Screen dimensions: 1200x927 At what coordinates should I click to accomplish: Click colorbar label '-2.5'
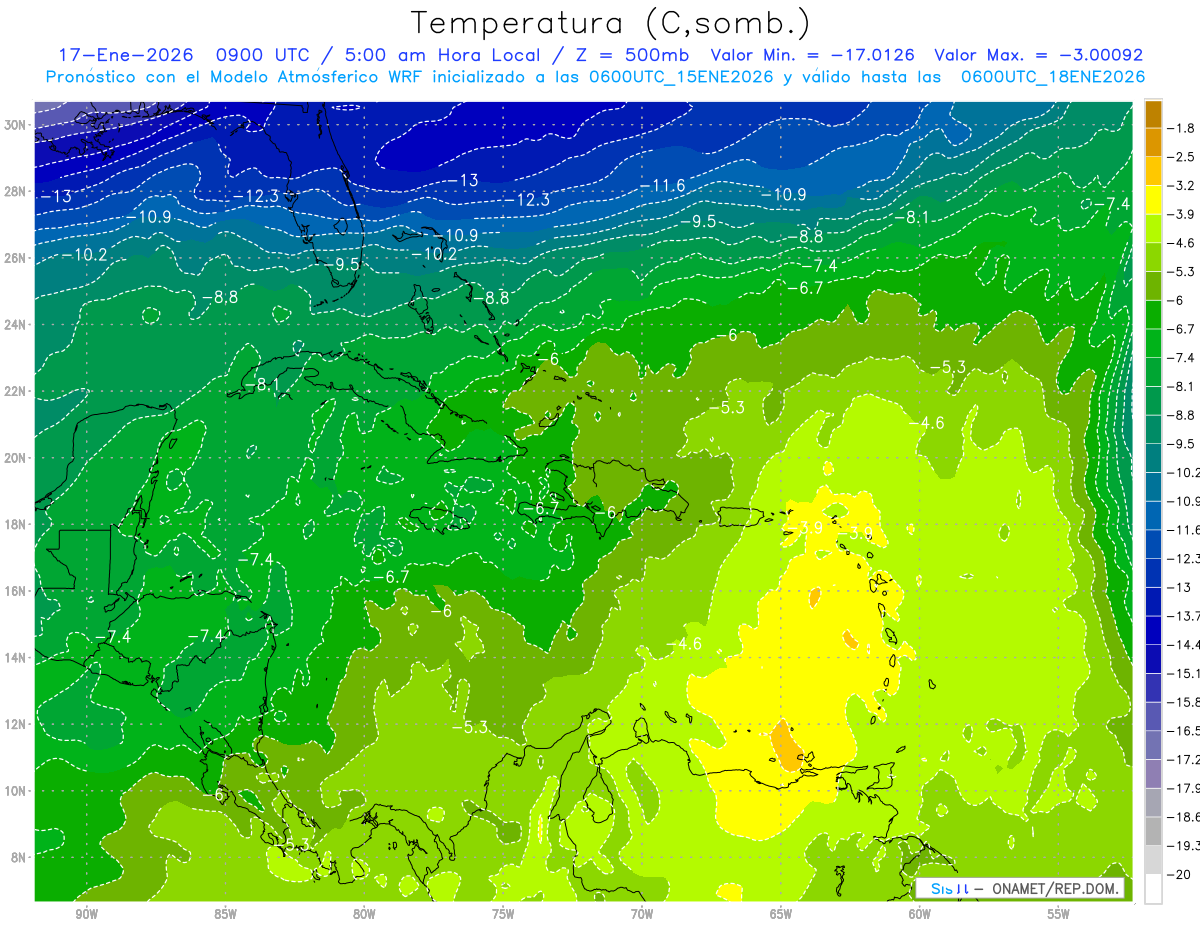coord(1182,157)
